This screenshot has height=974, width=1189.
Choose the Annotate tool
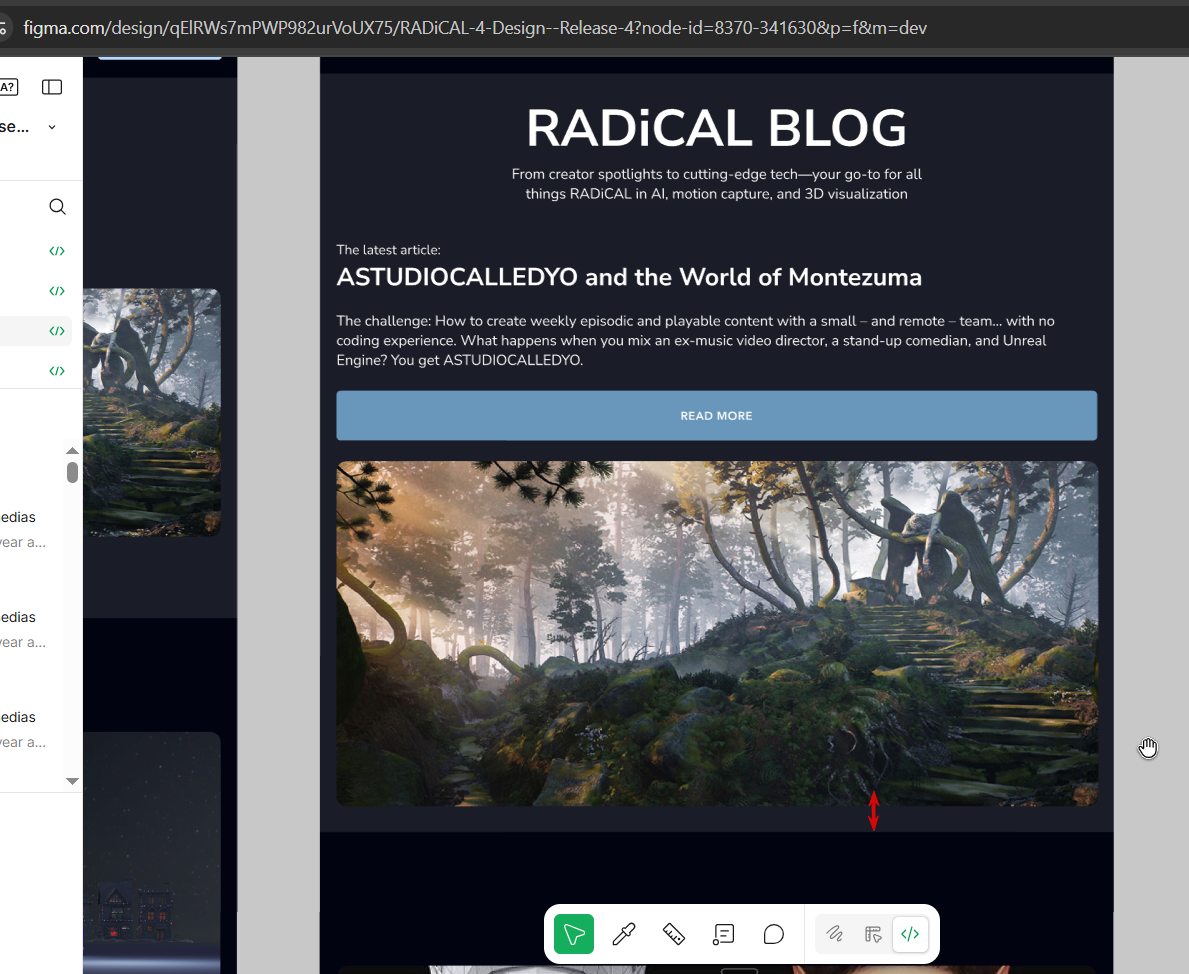click(723, 934)
